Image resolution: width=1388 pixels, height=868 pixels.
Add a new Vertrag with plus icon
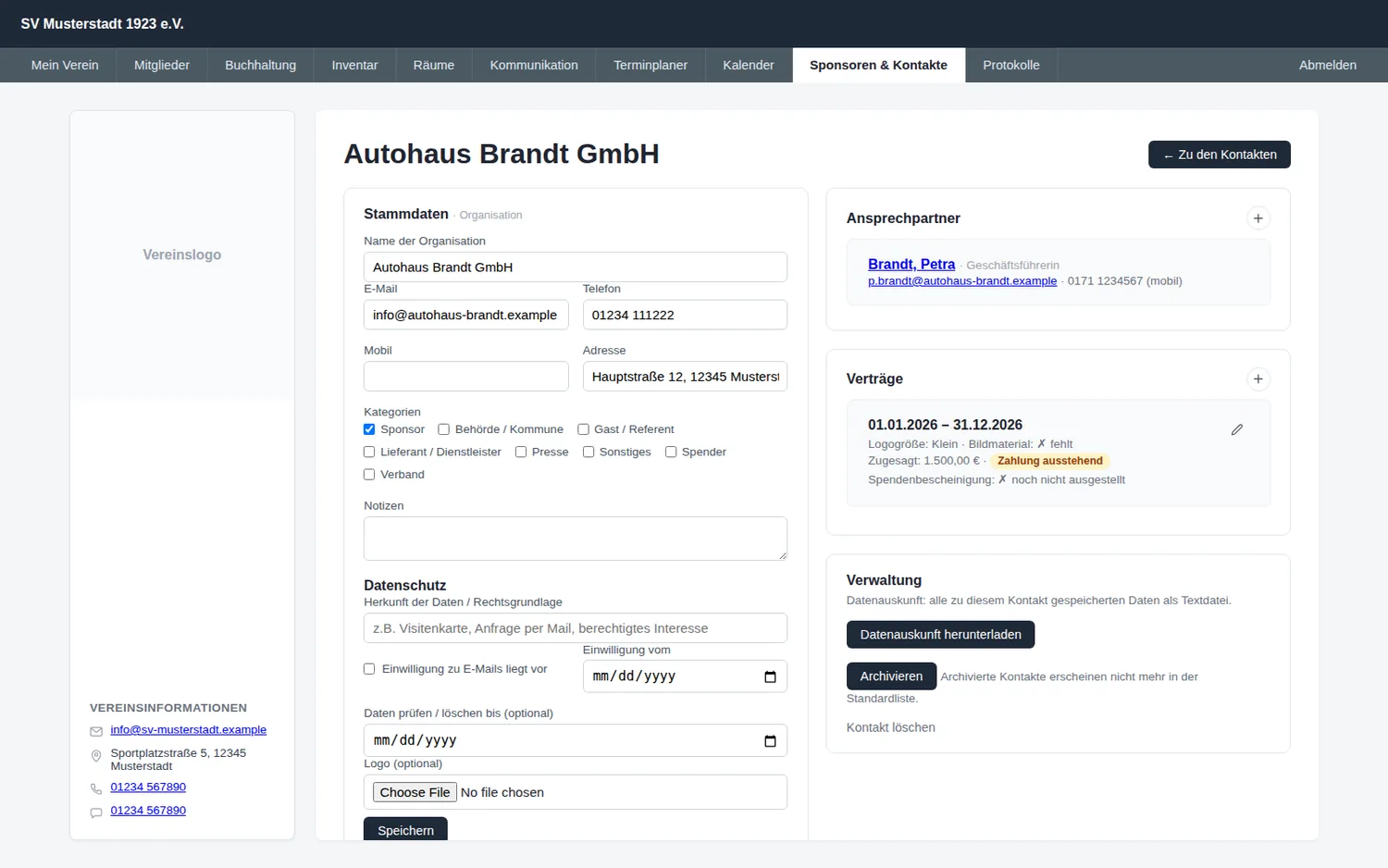pos(1258,378)
